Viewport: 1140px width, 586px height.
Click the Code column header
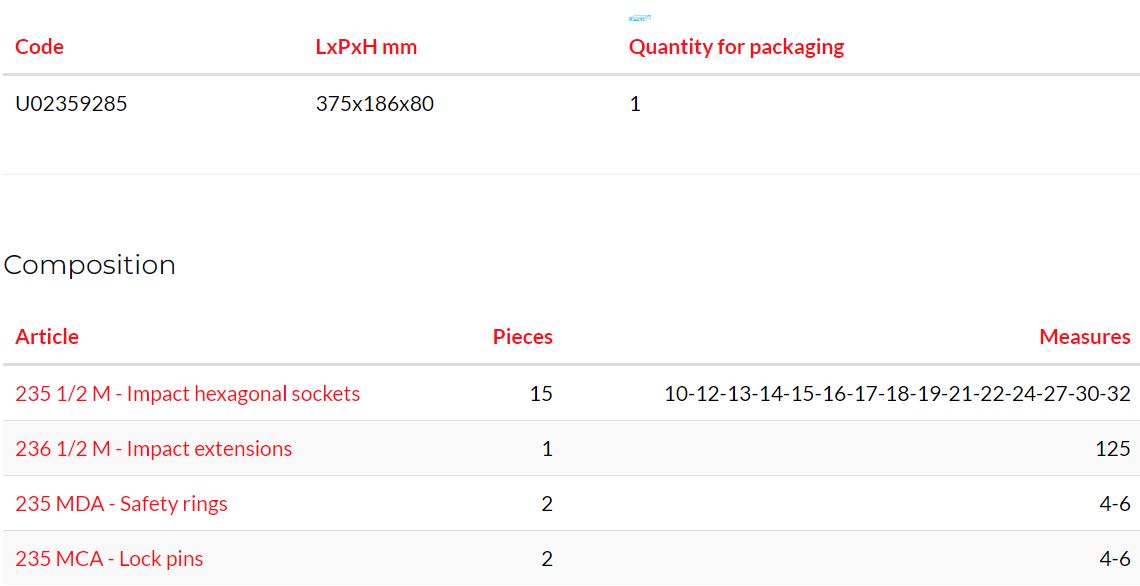pos(39,47)
